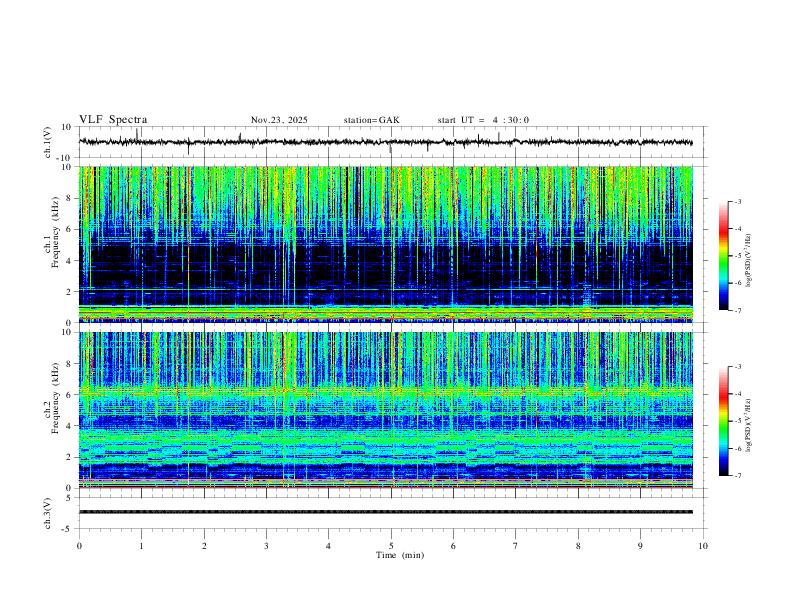This screenshot has width=792, height=612.
Task: Click time-axis tick label "9"
Action: 640,546
